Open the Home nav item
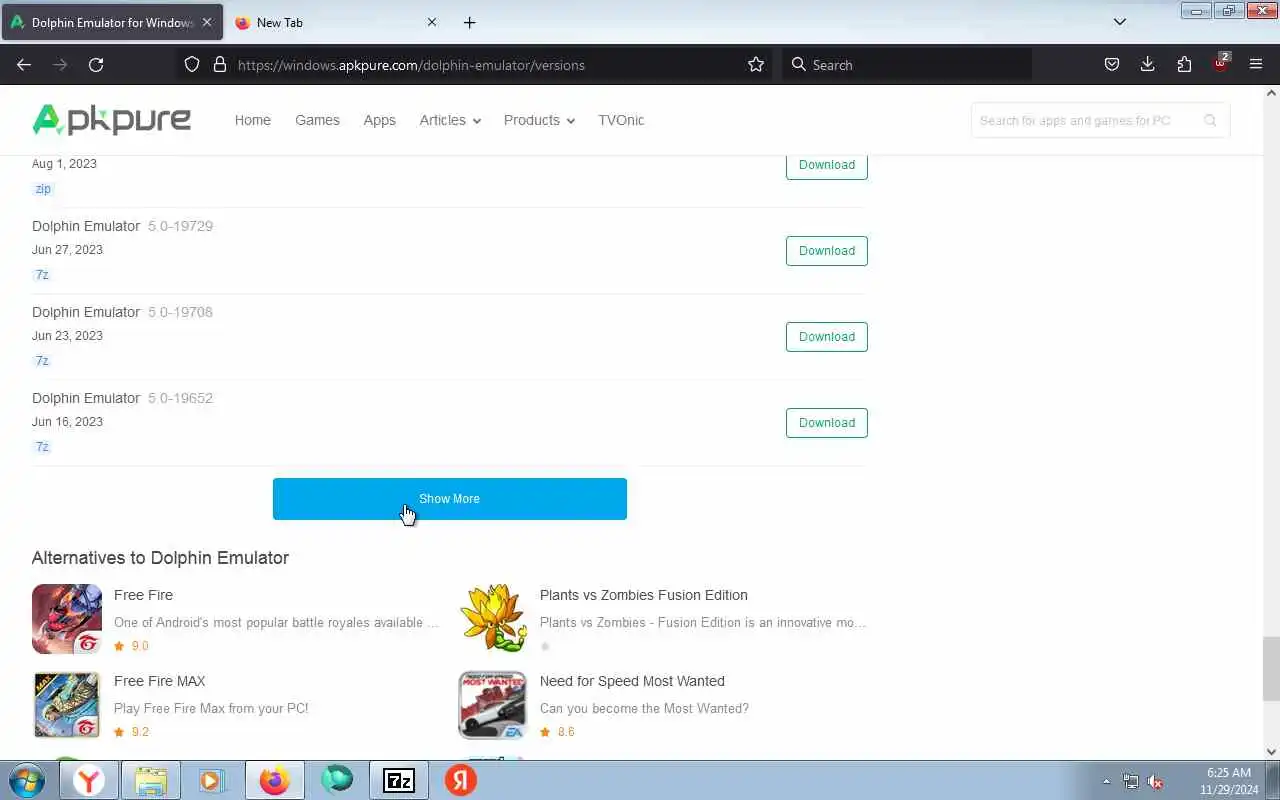Screen dimensions: 1280x800 tap(253, 120)
